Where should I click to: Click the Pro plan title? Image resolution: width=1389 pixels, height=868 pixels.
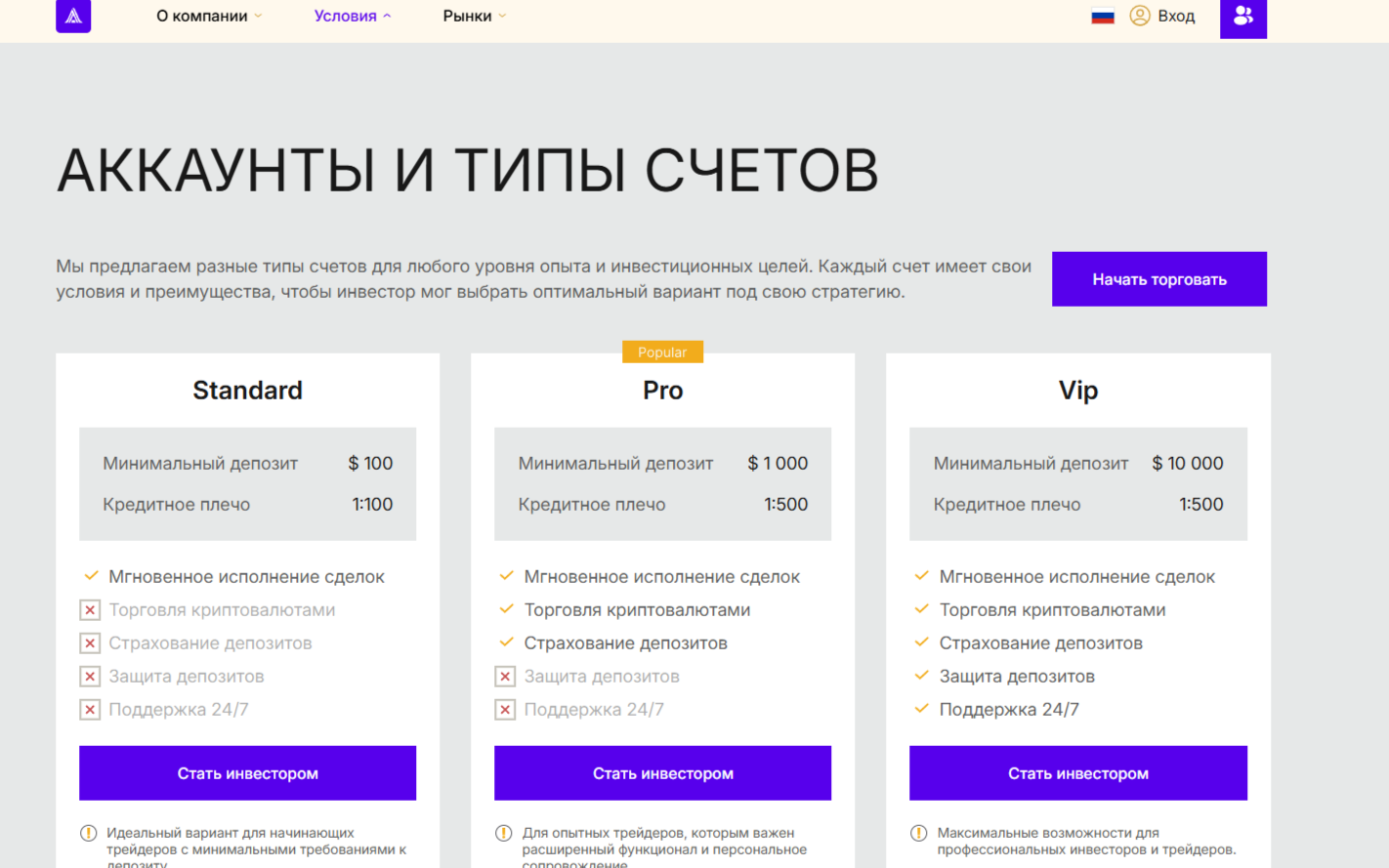663,391
